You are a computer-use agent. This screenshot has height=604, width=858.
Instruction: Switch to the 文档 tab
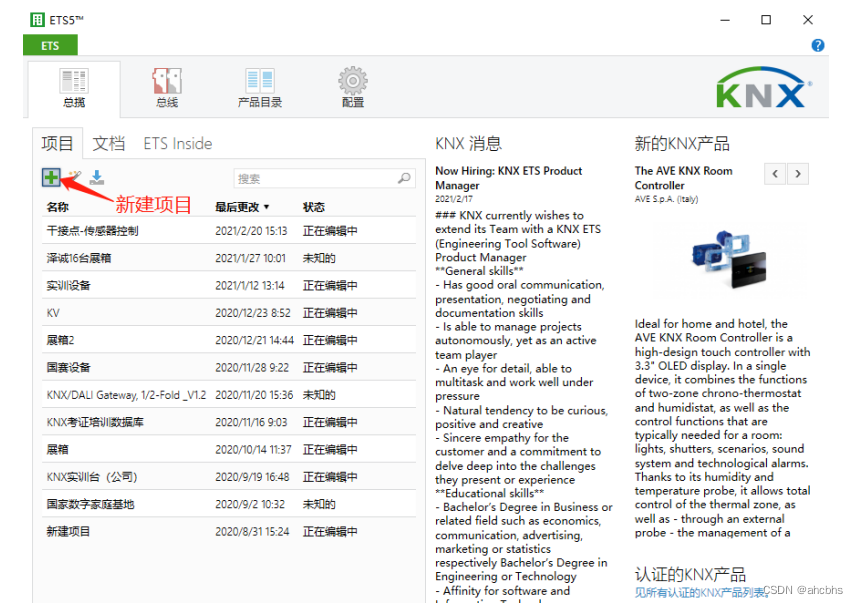[x=109, y=143]
